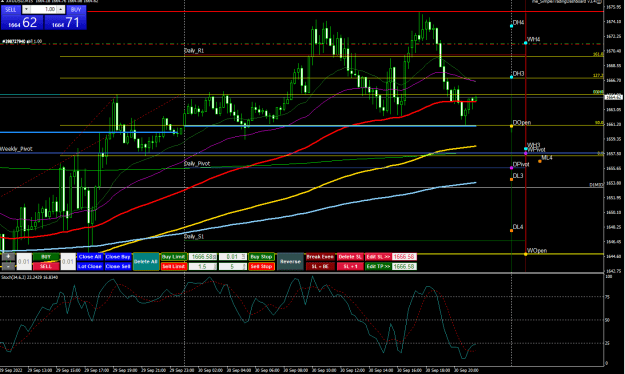Viewport: 625px width, 374px height.
Task: Click the WH4 marker label
Action: tap(534, 39)
